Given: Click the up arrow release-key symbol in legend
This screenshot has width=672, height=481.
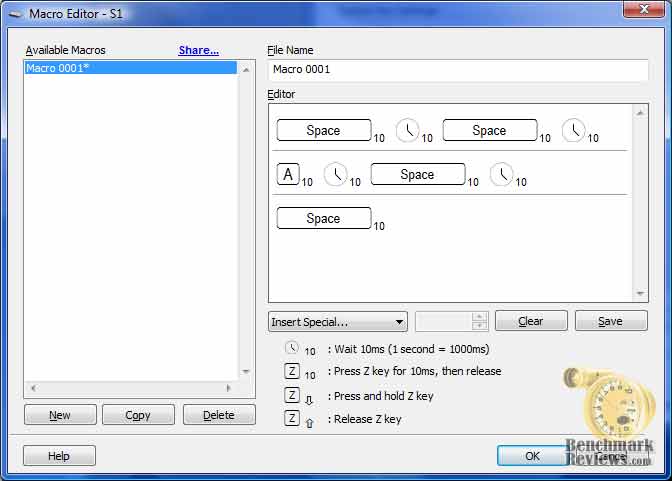Looking at the screenshot, I should coord(309,424).
